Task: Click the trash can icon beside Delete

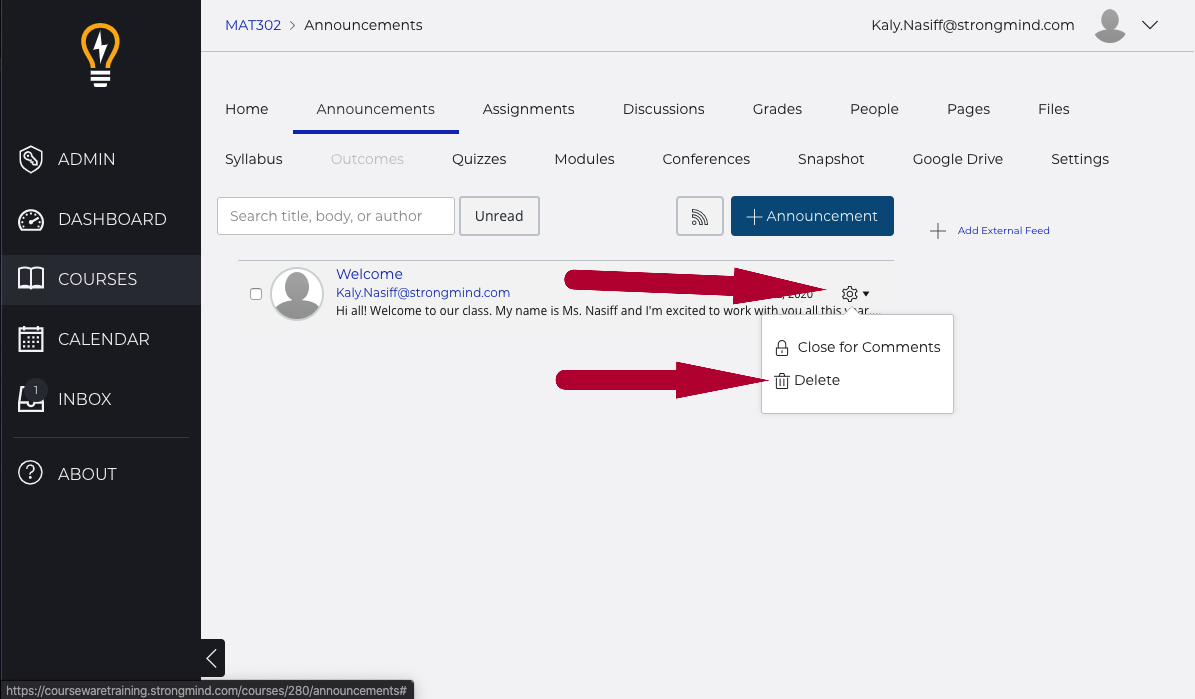Action: (782, 380)
